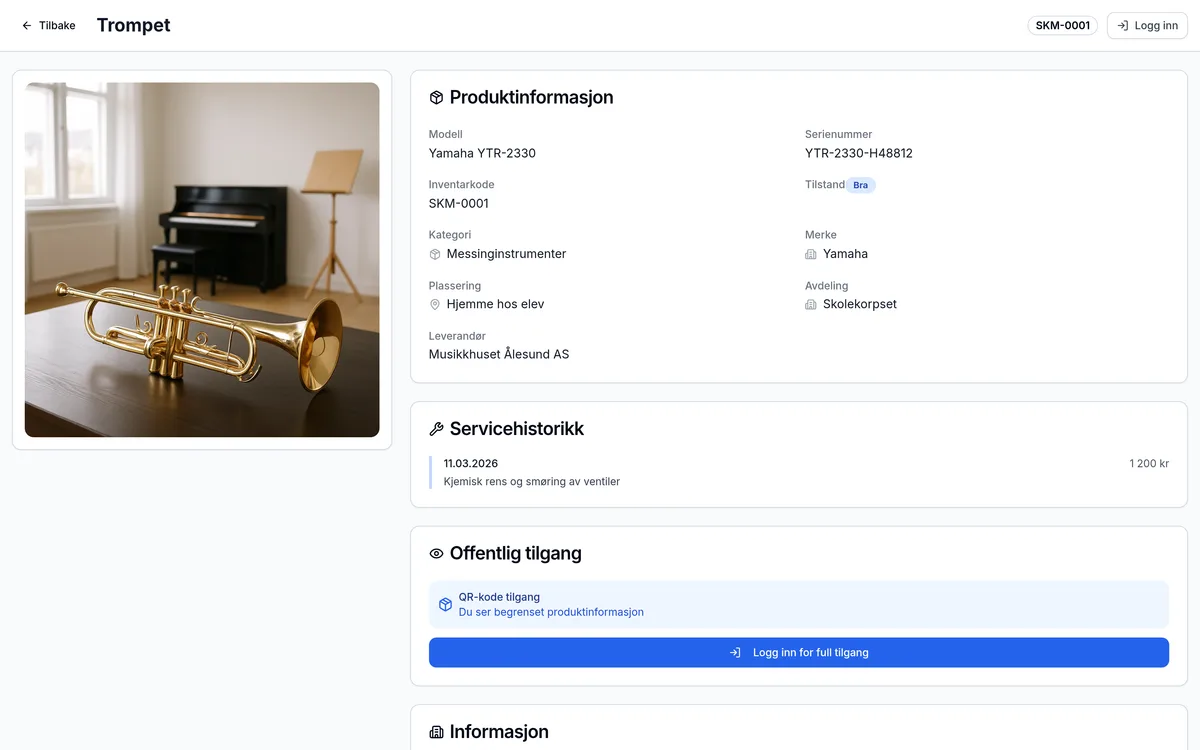Click the Informasjon section heading

tap(499, 733)
